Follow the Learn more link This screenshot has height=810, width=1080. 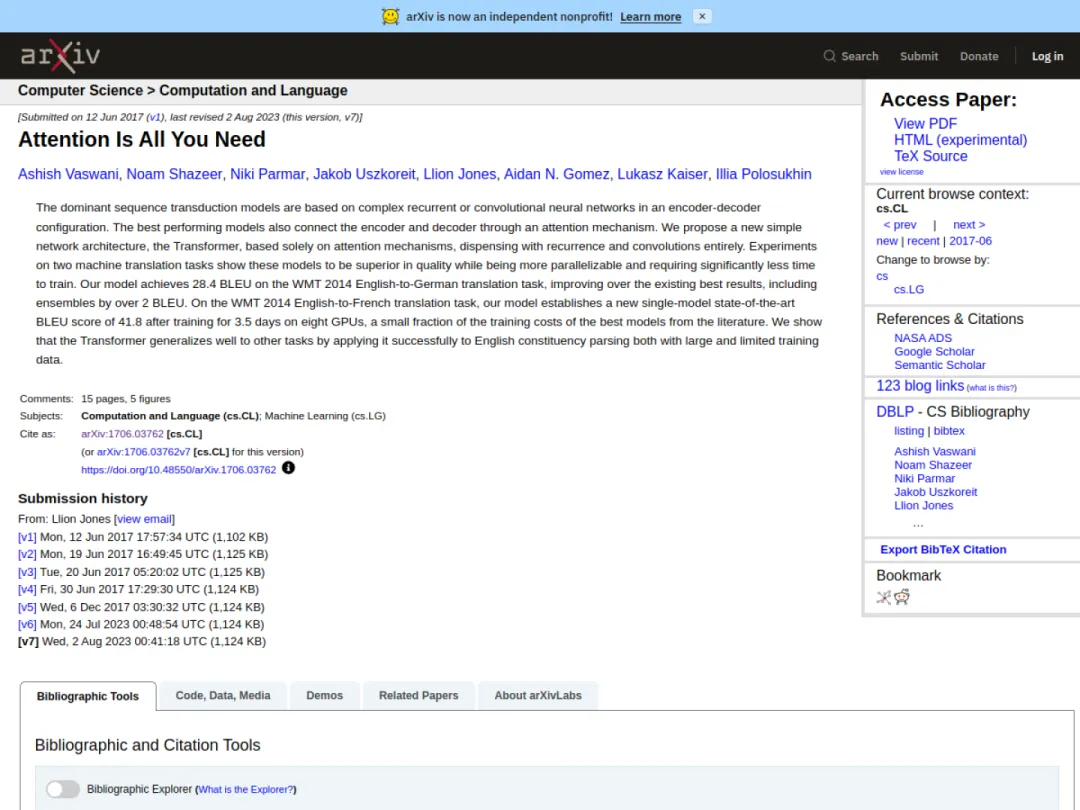(x=650, y=17)
